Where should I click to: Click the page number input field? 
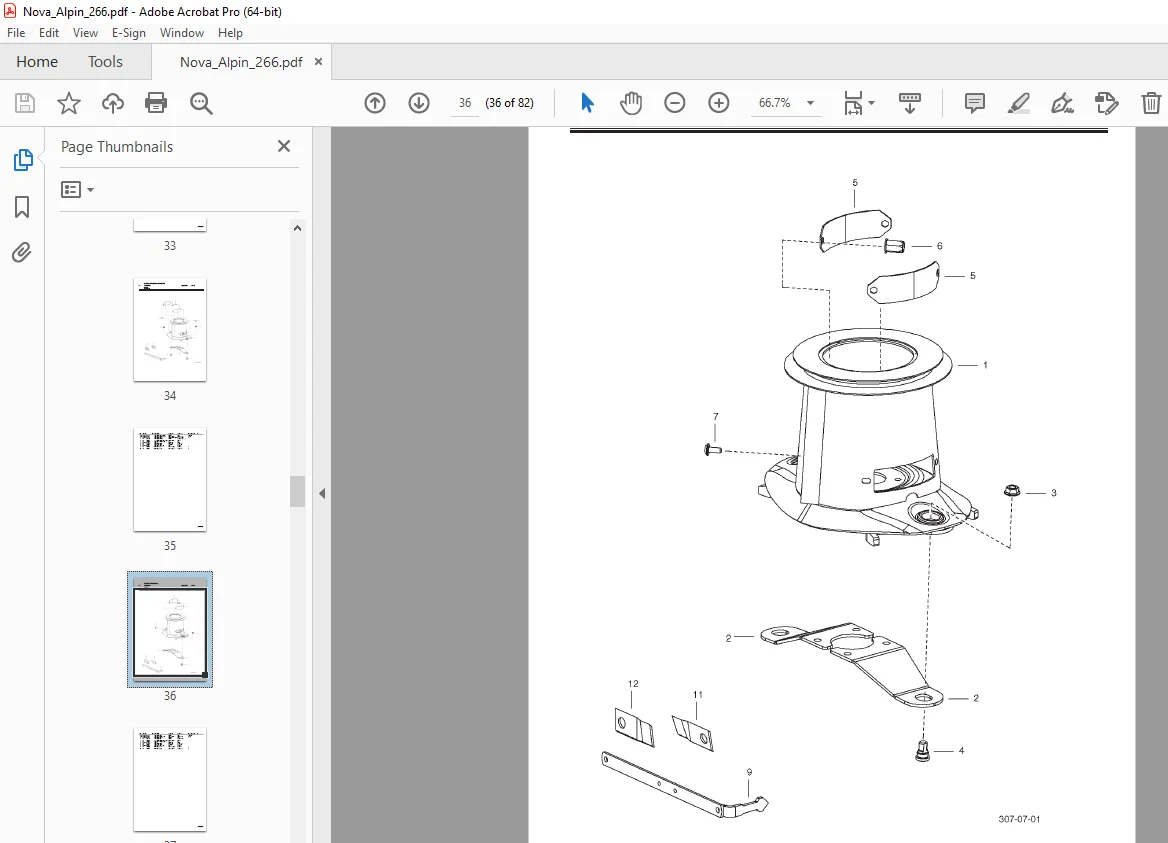465,103
